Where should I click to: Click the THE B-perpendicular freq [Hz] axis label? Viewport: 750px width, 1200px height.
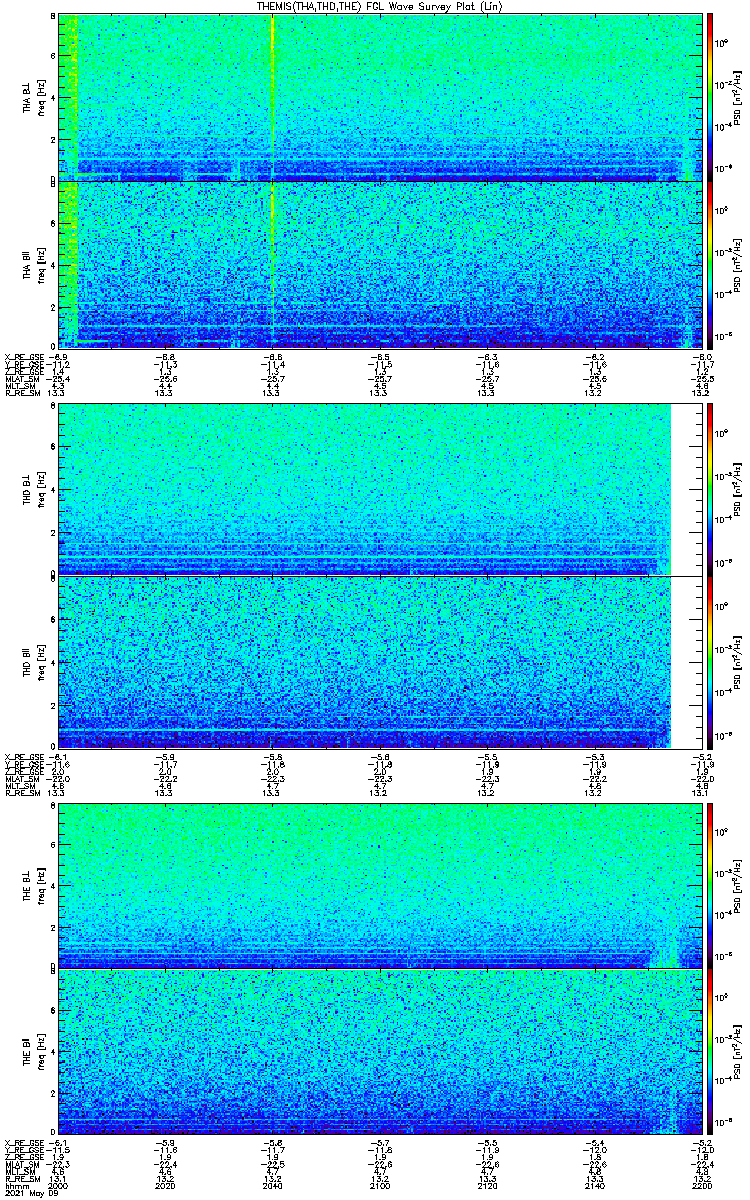click(40, 885)
